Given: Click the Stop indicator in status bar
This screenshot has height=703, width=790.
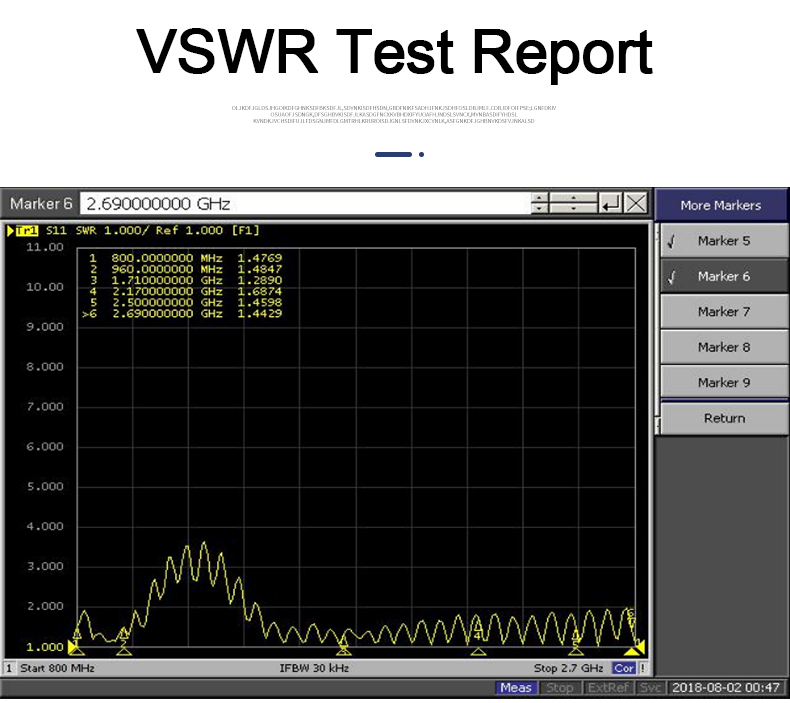Looking at the screenshot, I should (x=560, y=688).
